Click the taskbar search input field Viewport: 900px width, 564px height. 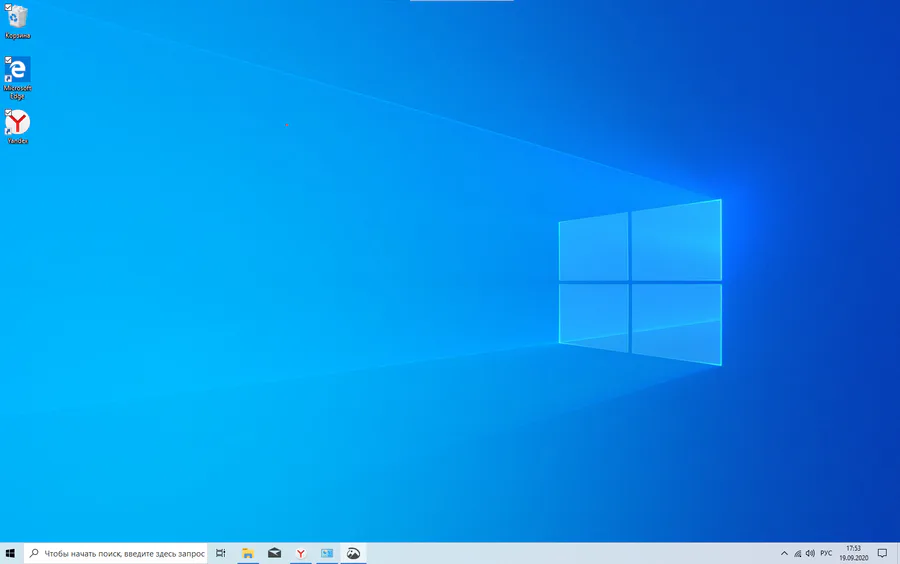[x=116, y=554]
